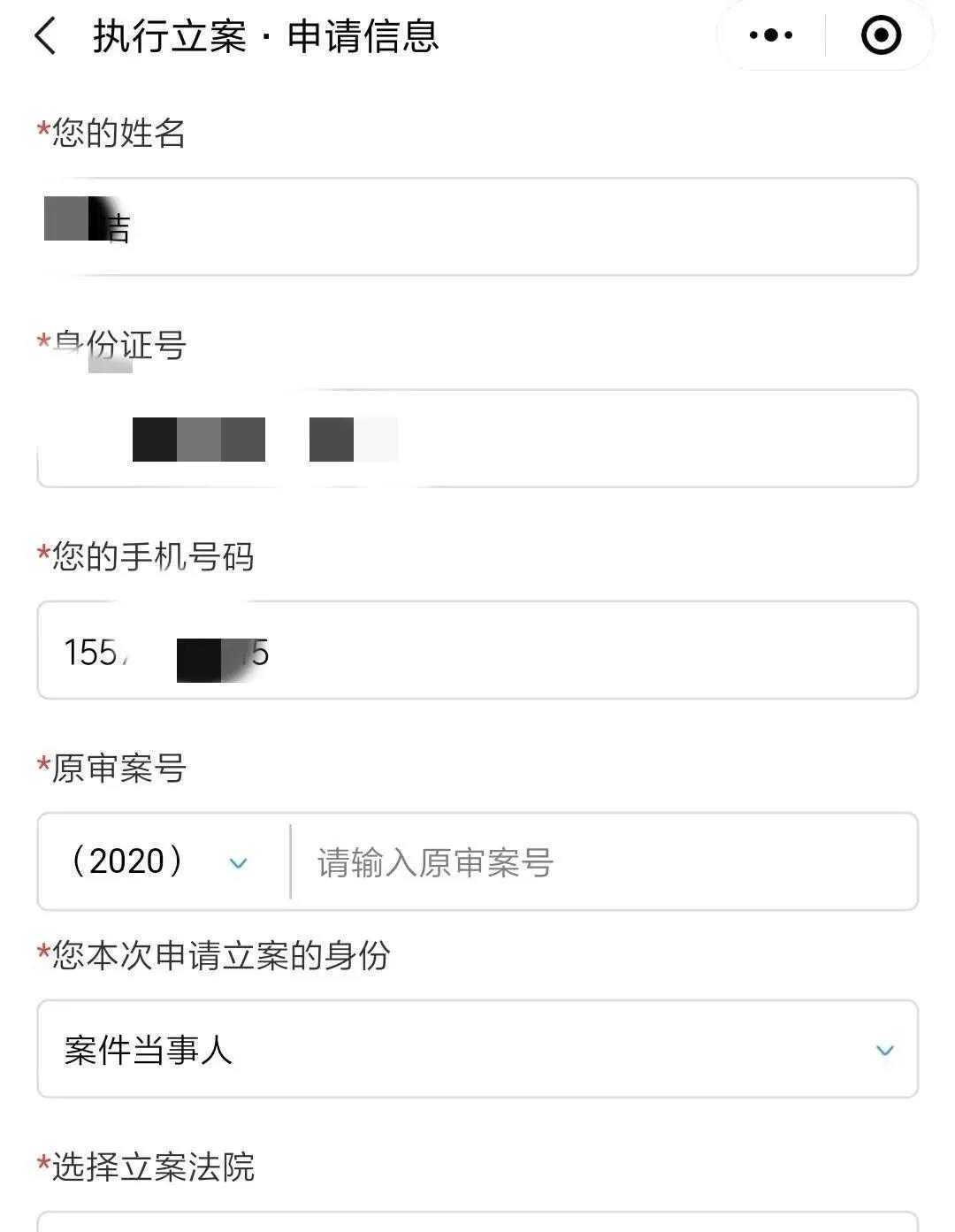The width and height of the screenshot is (955, 1232).
Task: Open the 案件当事人 identity dropdown
Action: [x=477, y=1049]
